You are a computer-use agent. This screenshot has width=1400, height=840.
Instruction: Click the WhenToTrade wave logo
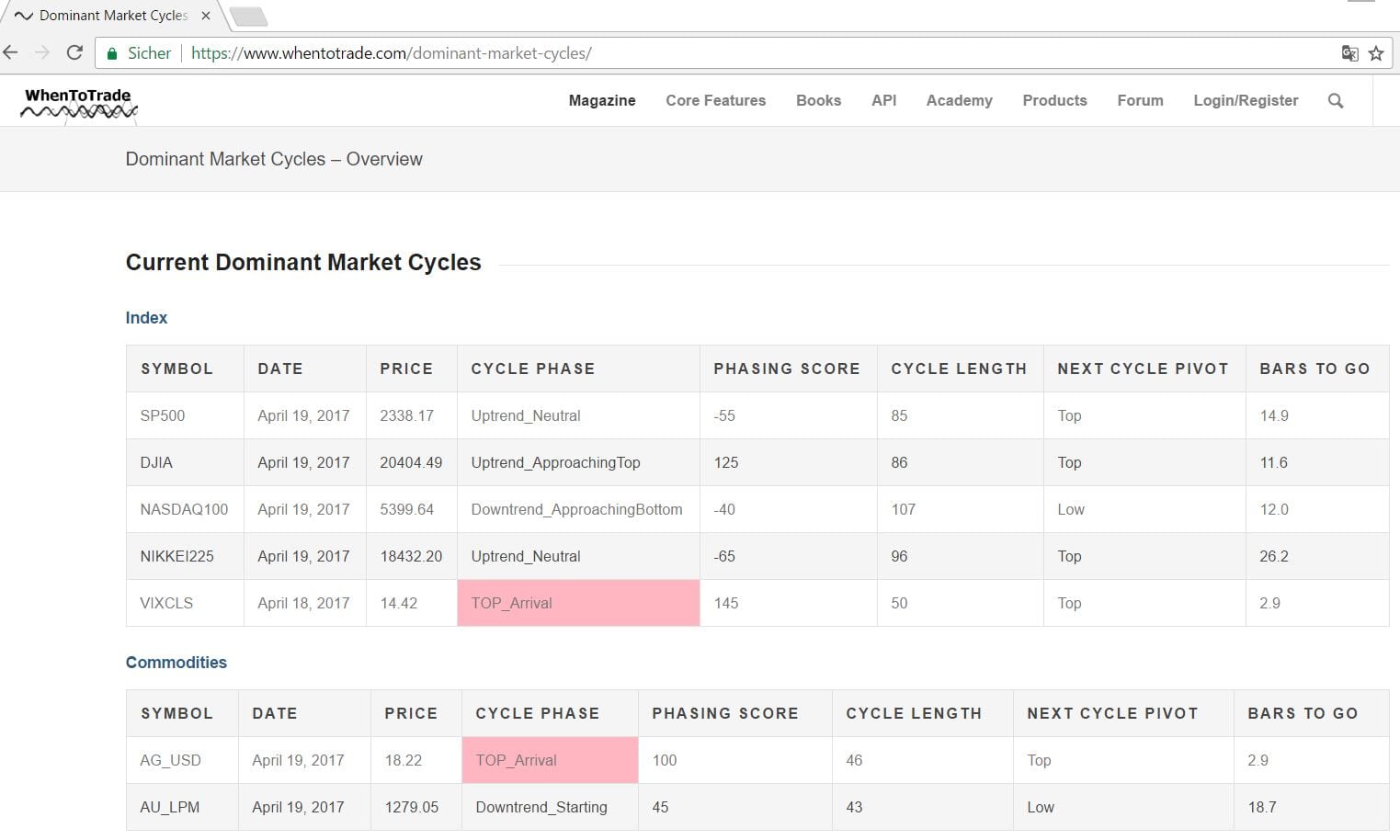(78, 103)
